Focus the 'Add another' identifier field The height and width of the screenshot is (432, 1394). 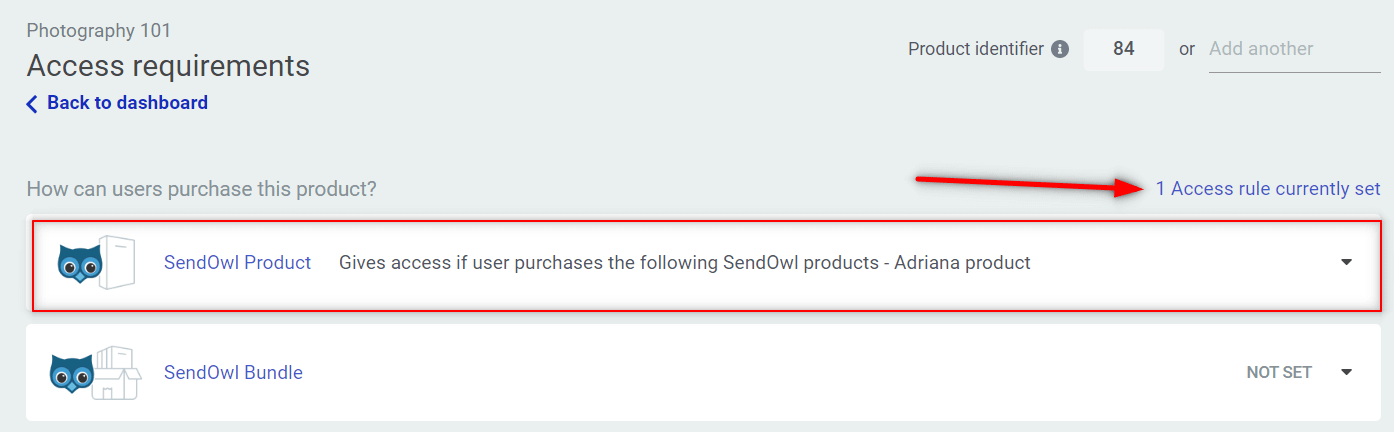[1293, 49]
